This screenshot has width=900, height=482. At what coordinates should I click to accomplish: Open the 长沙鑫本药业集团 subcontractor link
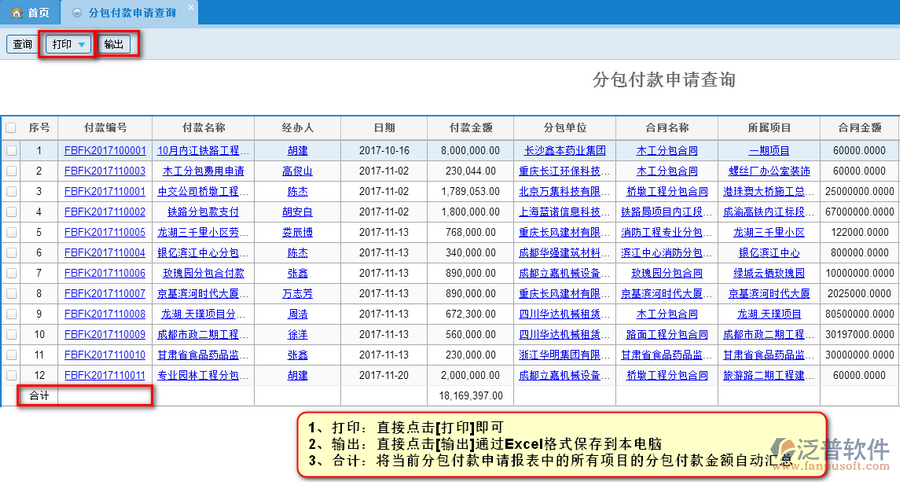point(565,150)
